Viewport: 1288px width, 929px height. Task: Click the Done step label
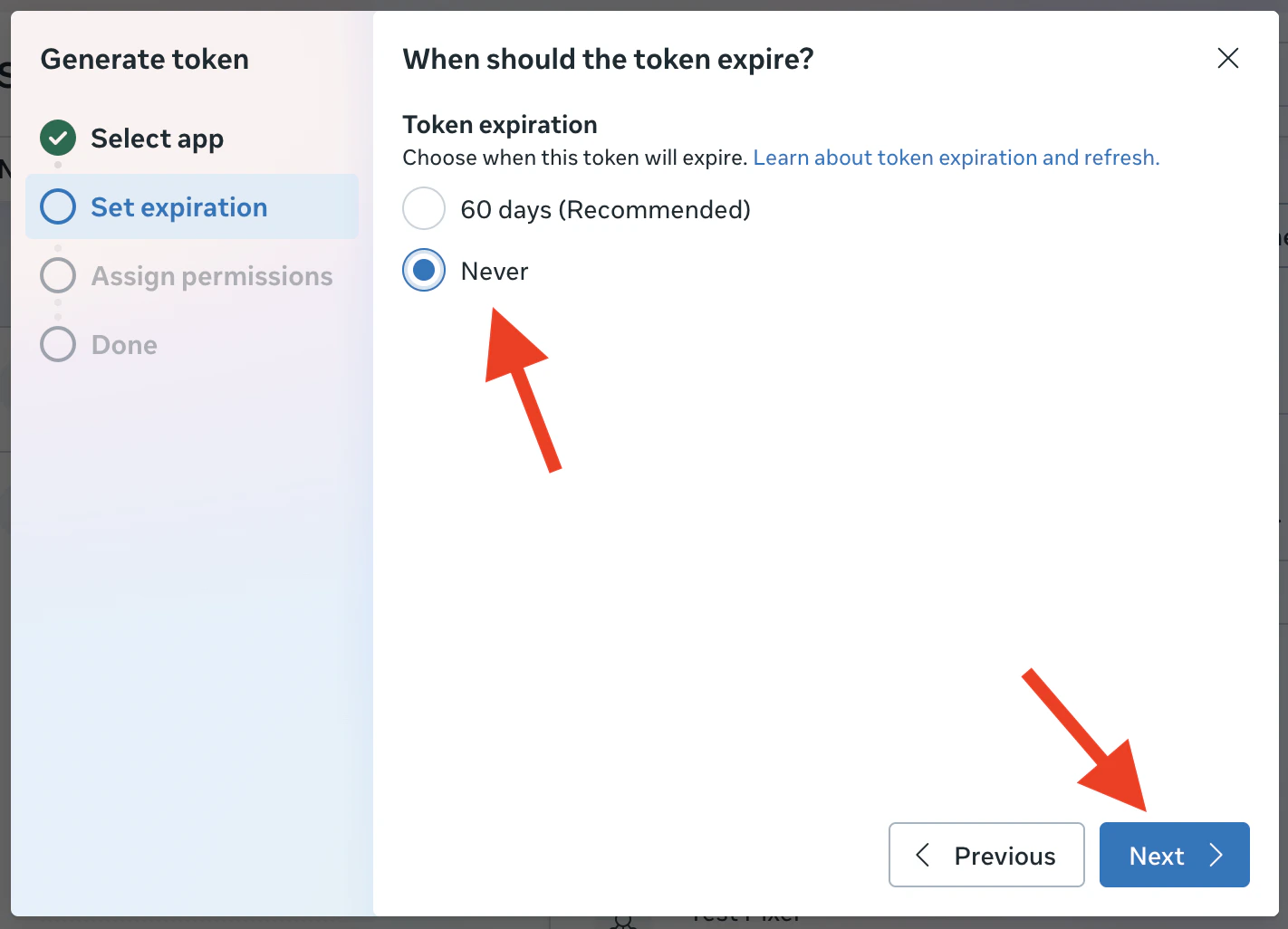point(122,344)
